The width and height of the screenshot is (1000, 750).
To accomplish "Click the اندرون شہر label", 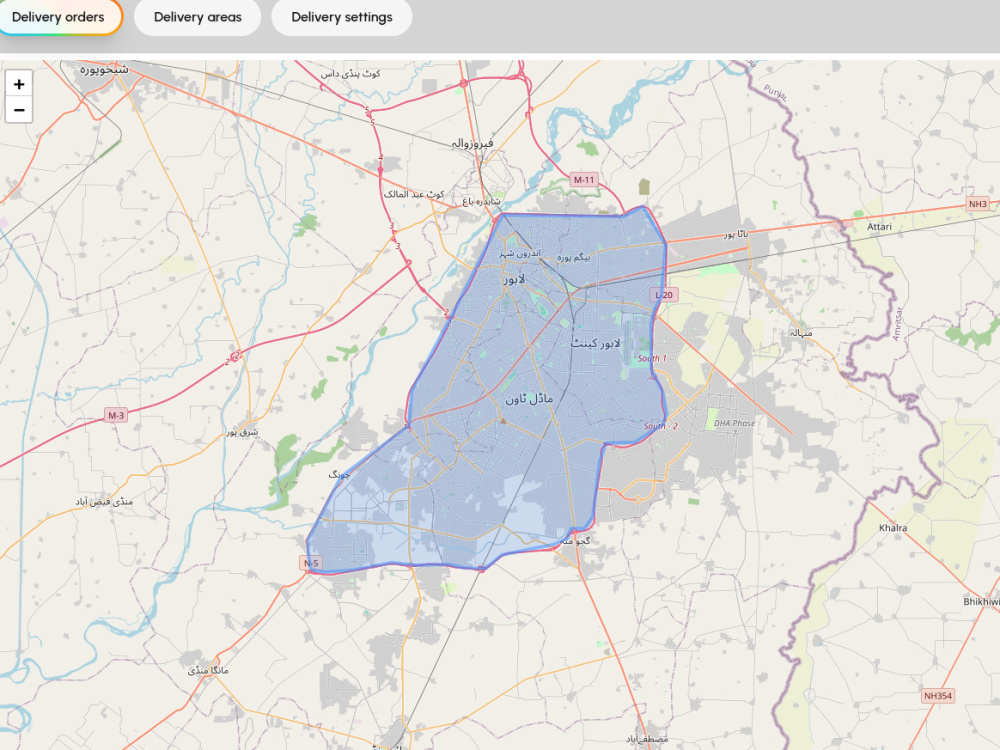I will click(x=520, y=253).
